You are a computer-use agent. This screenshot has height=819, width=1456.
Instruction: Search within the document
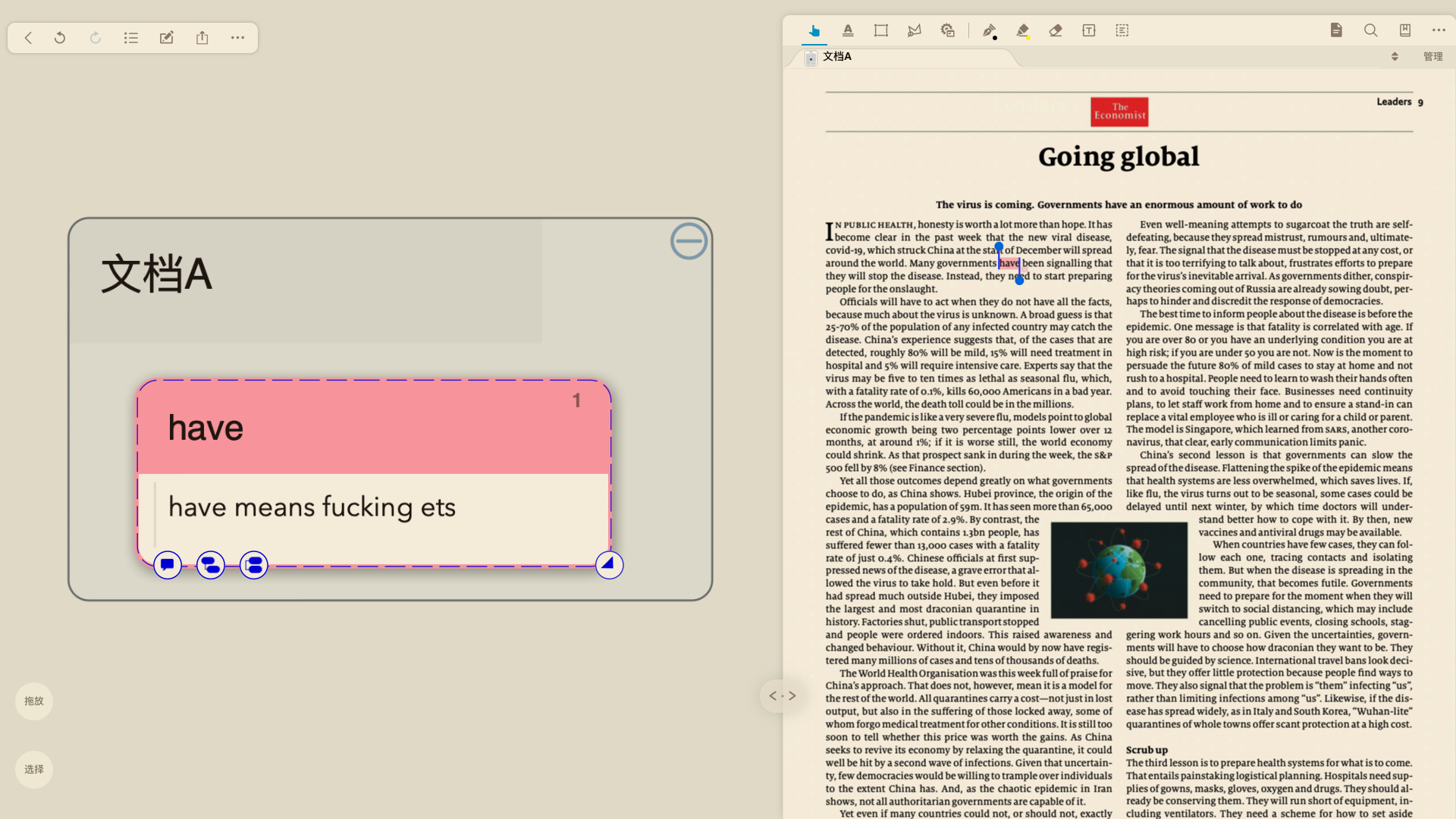(1370, 30)
